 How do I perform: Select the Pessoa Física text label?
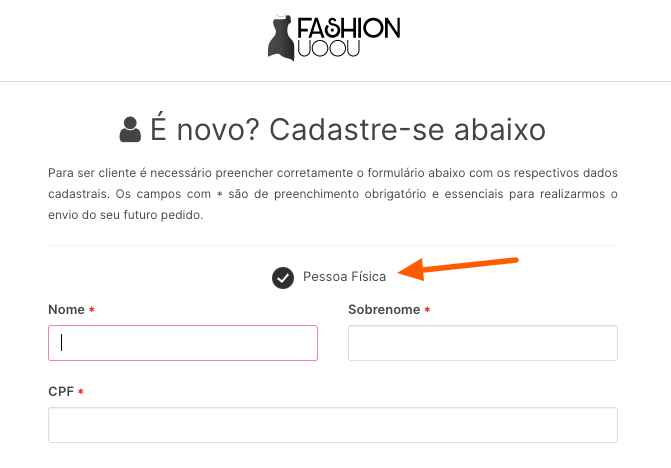click(x=344, y=277)
